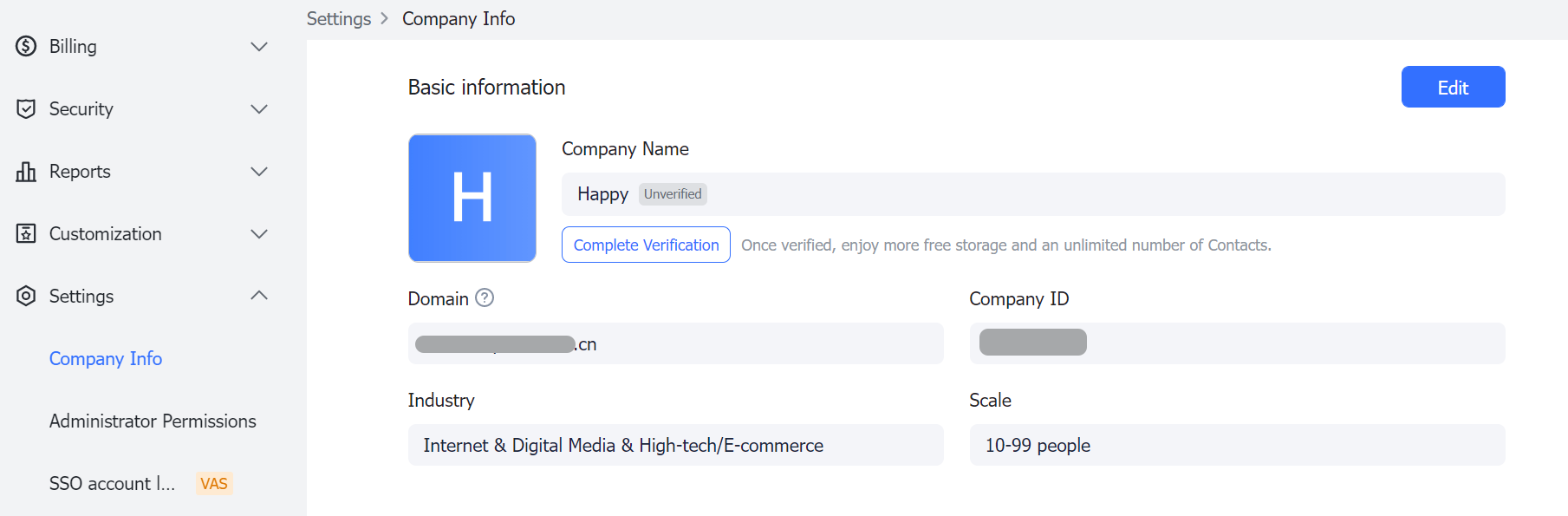
Task: Select the Security shield icon
Action: tap(26, 108)
